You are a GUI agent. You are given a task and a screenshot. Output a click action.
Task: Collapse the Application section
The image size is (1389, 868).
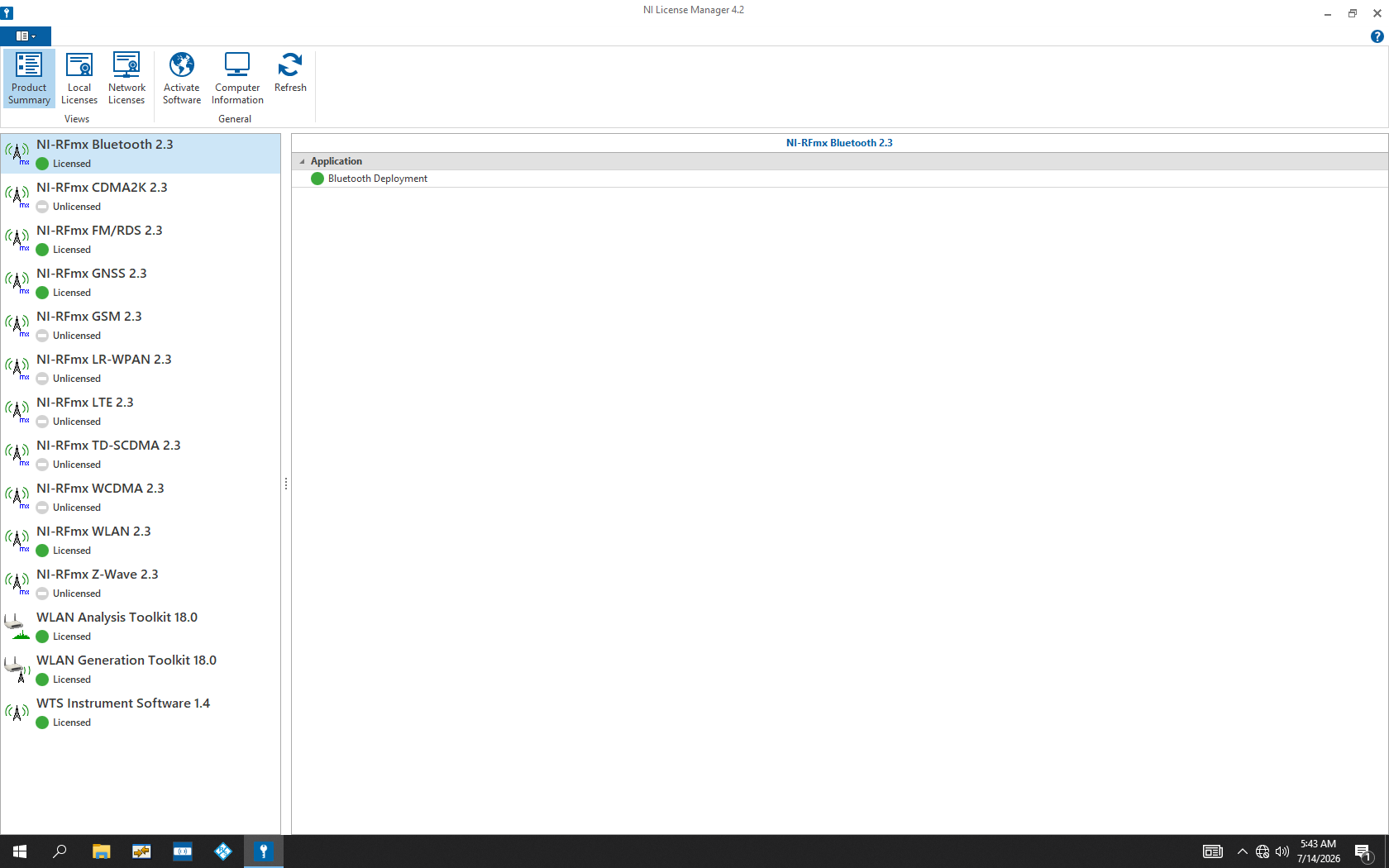(x=302, y=161)
